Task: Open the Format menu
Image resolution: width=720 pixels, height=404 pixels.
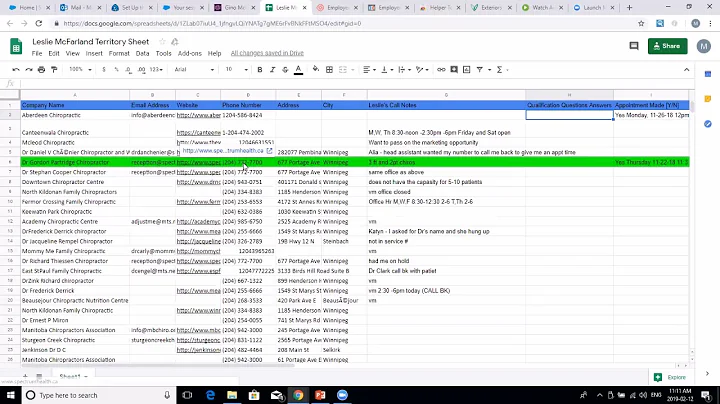Action: pos(119,53)
